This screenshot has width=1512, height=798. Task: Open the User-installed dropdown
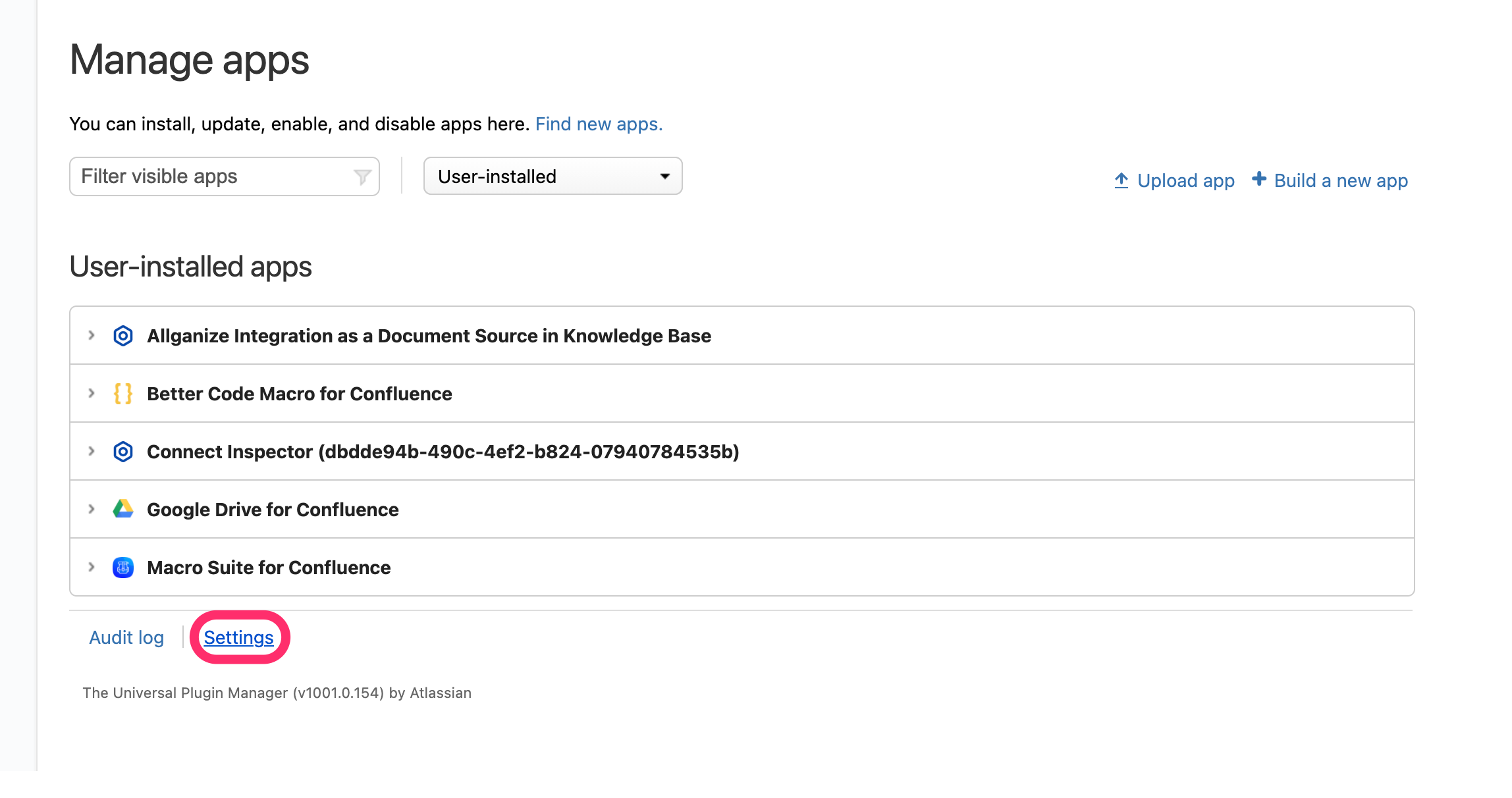[553, 176]
